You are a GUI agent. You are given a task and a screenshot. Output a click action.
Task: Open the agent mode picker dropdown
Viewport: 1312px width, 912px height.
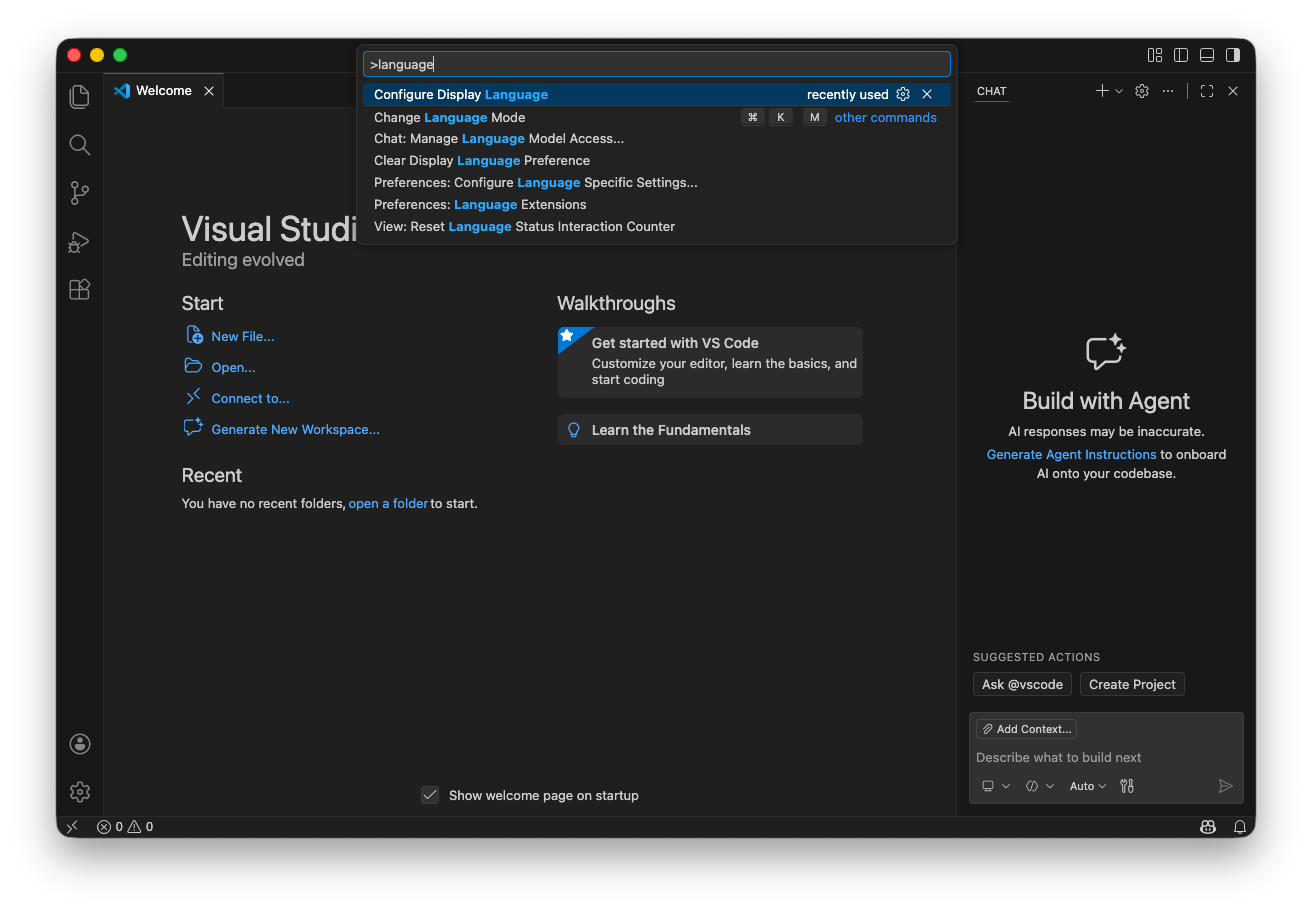click(1040, 787)
